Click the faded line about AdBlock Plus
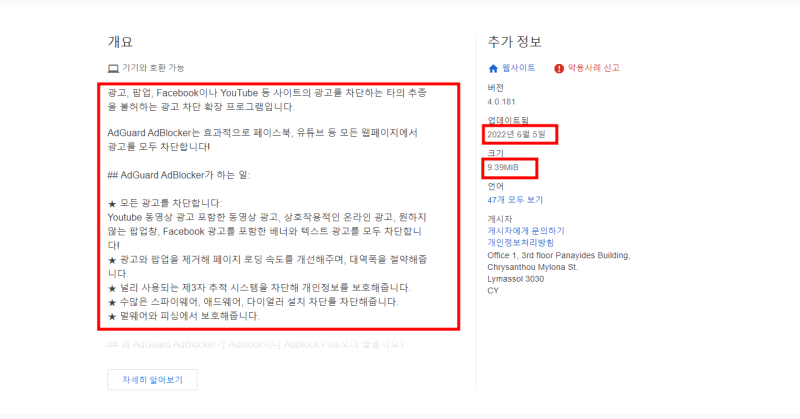The height and width of the screenshot is (419, 800). pos(256,344)
